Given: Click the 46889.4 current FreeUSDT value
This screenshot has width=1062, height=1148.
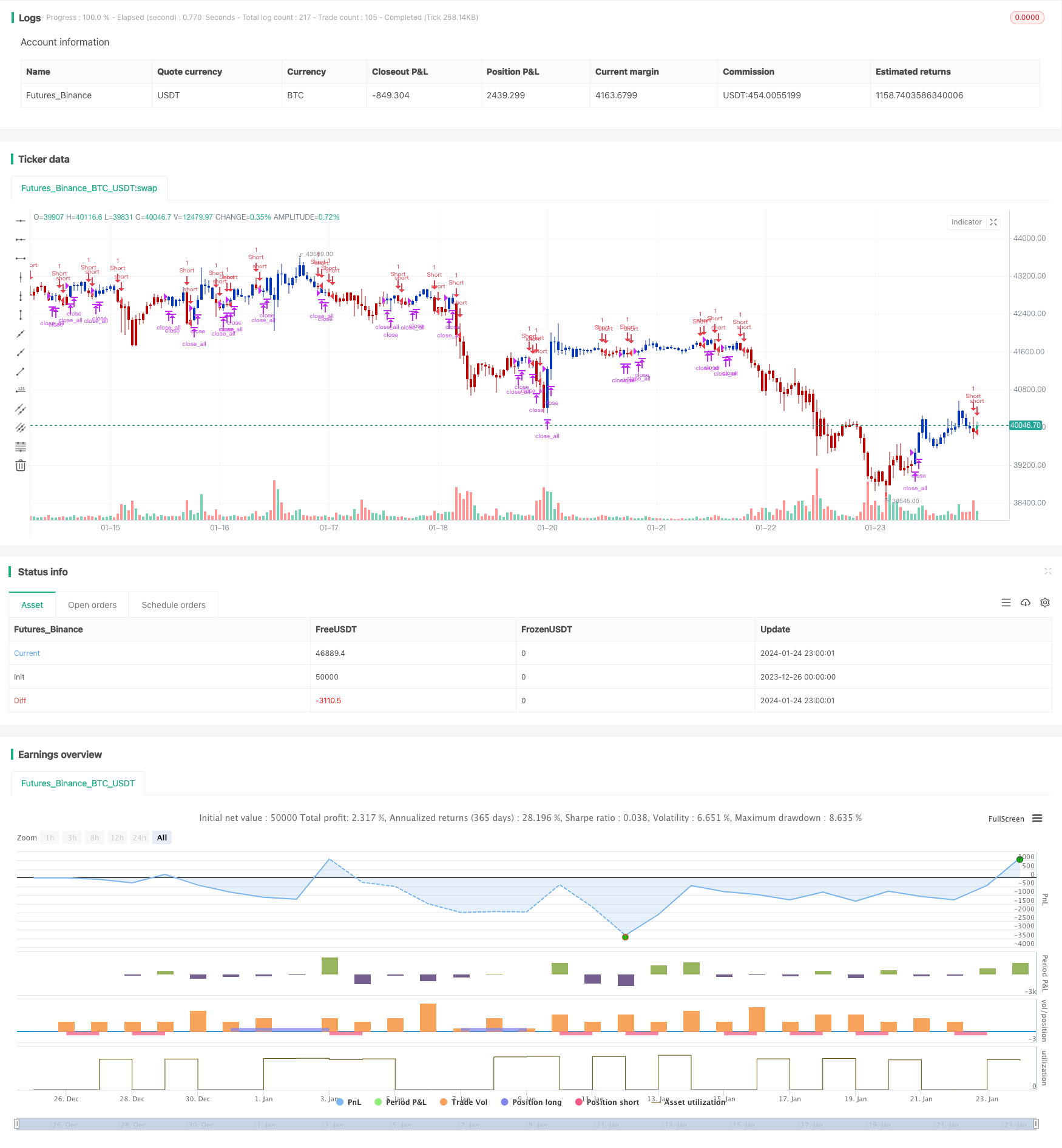Looking at the screenshot, I should pyautogui.click(x=330, y=653).
